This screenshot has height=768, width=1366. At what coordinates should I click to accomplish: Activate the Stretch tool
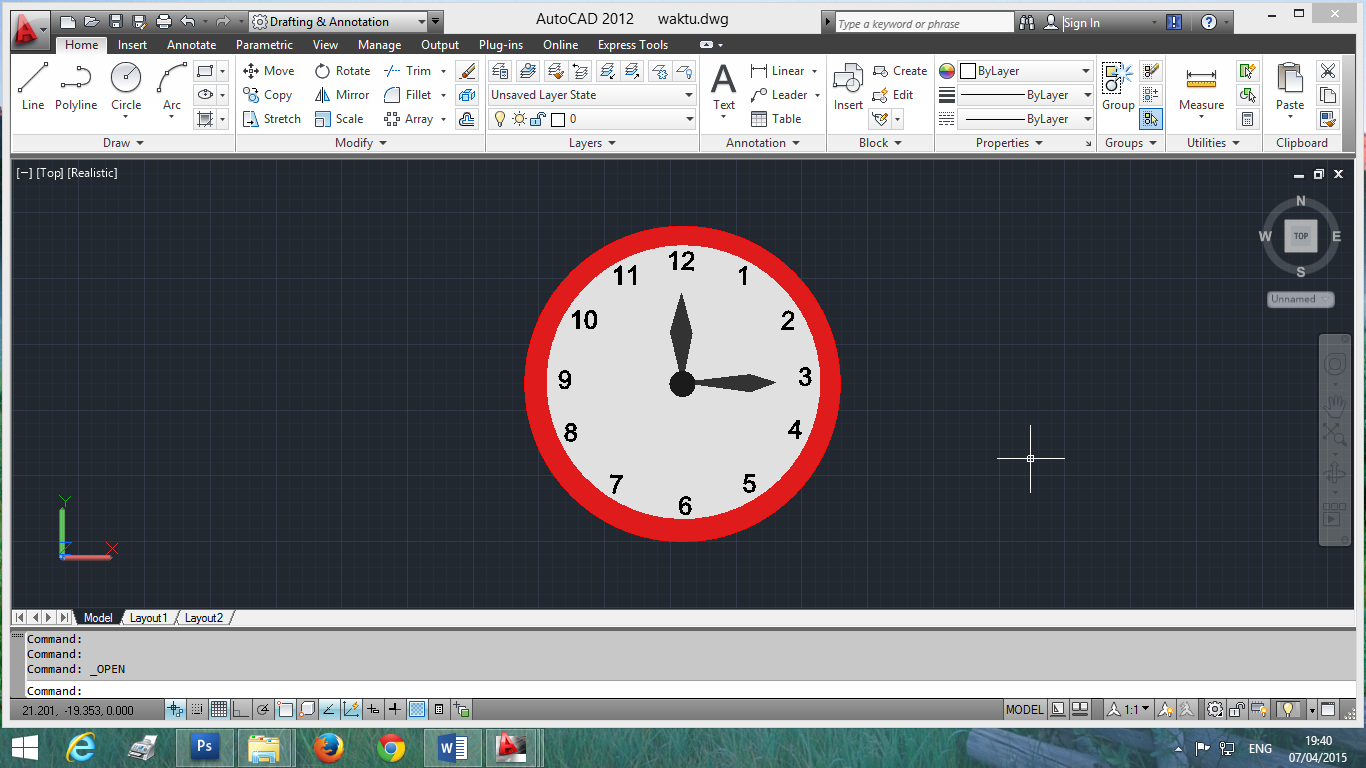tap(272, 119)
